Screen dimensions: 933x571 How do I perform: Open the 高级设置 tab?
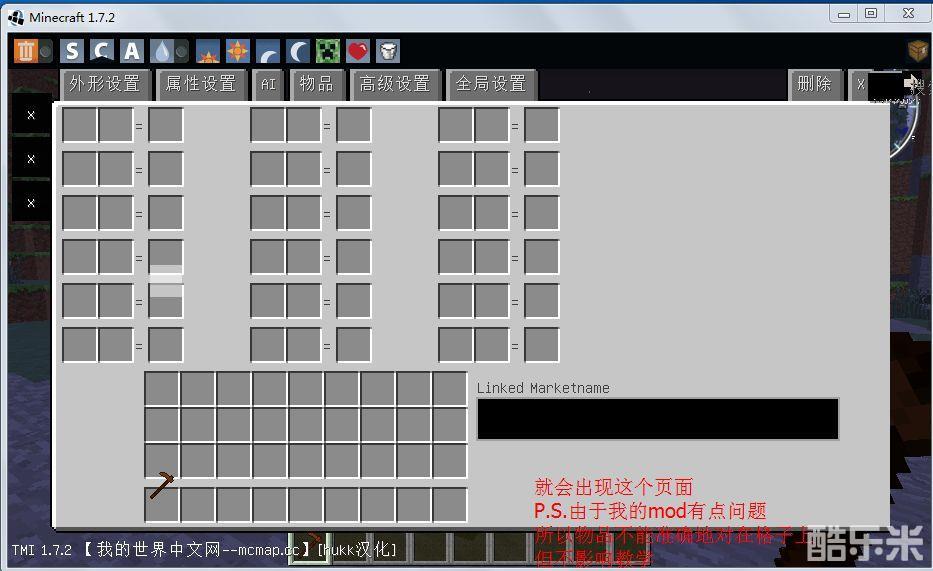(x=395, y=84)
